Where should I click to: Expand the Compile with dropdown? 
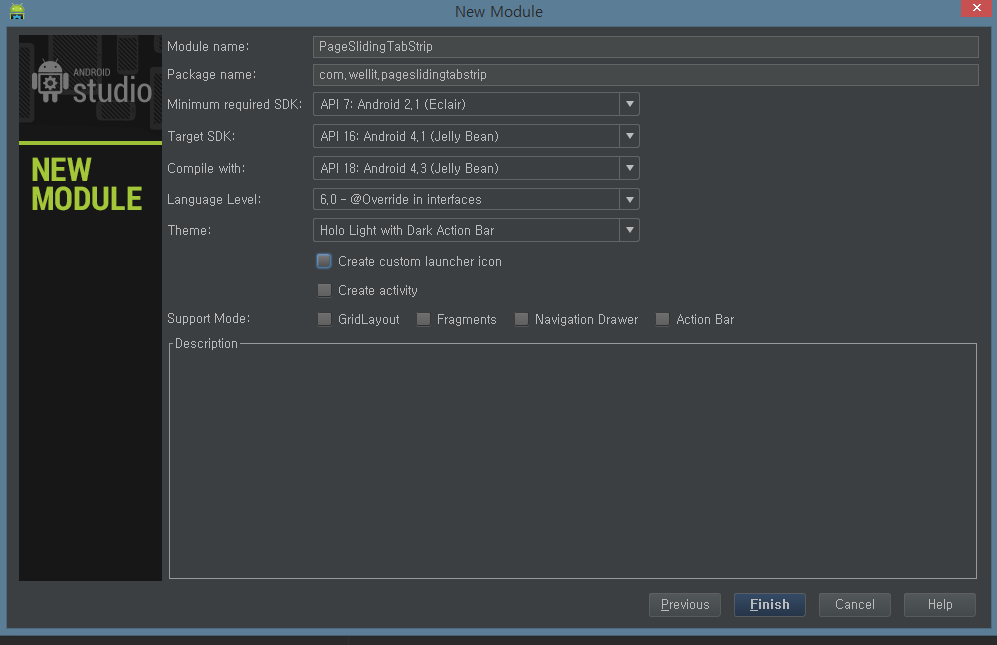click(x=630, y=168)
